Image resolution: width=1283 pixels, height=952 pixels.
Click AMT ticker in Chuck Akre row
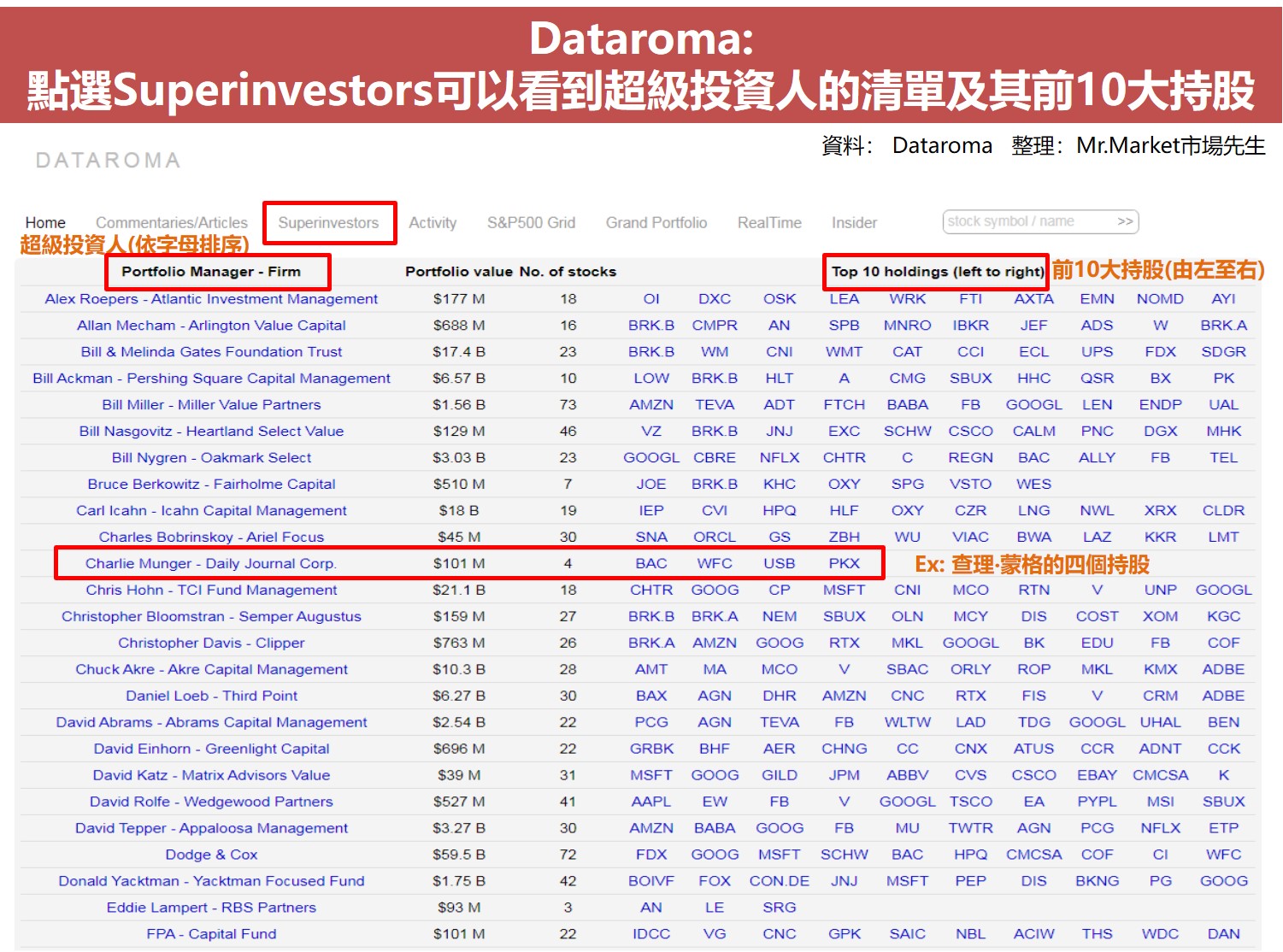tap(651, 669)
